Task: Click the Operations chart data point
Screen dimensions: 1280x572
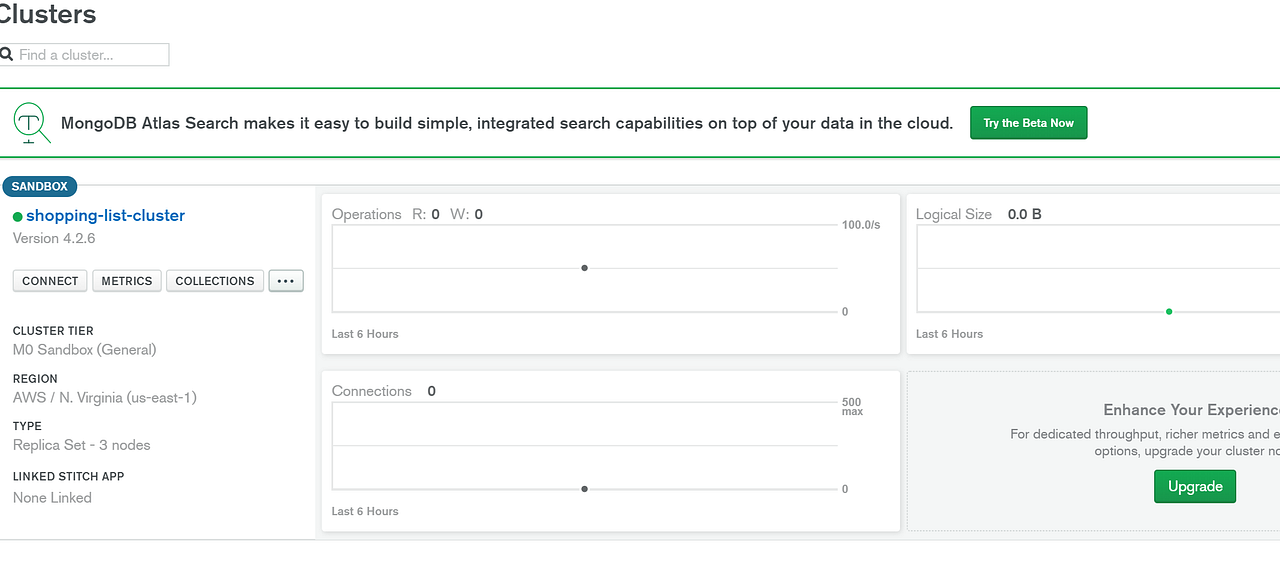Action: [585, 268]
